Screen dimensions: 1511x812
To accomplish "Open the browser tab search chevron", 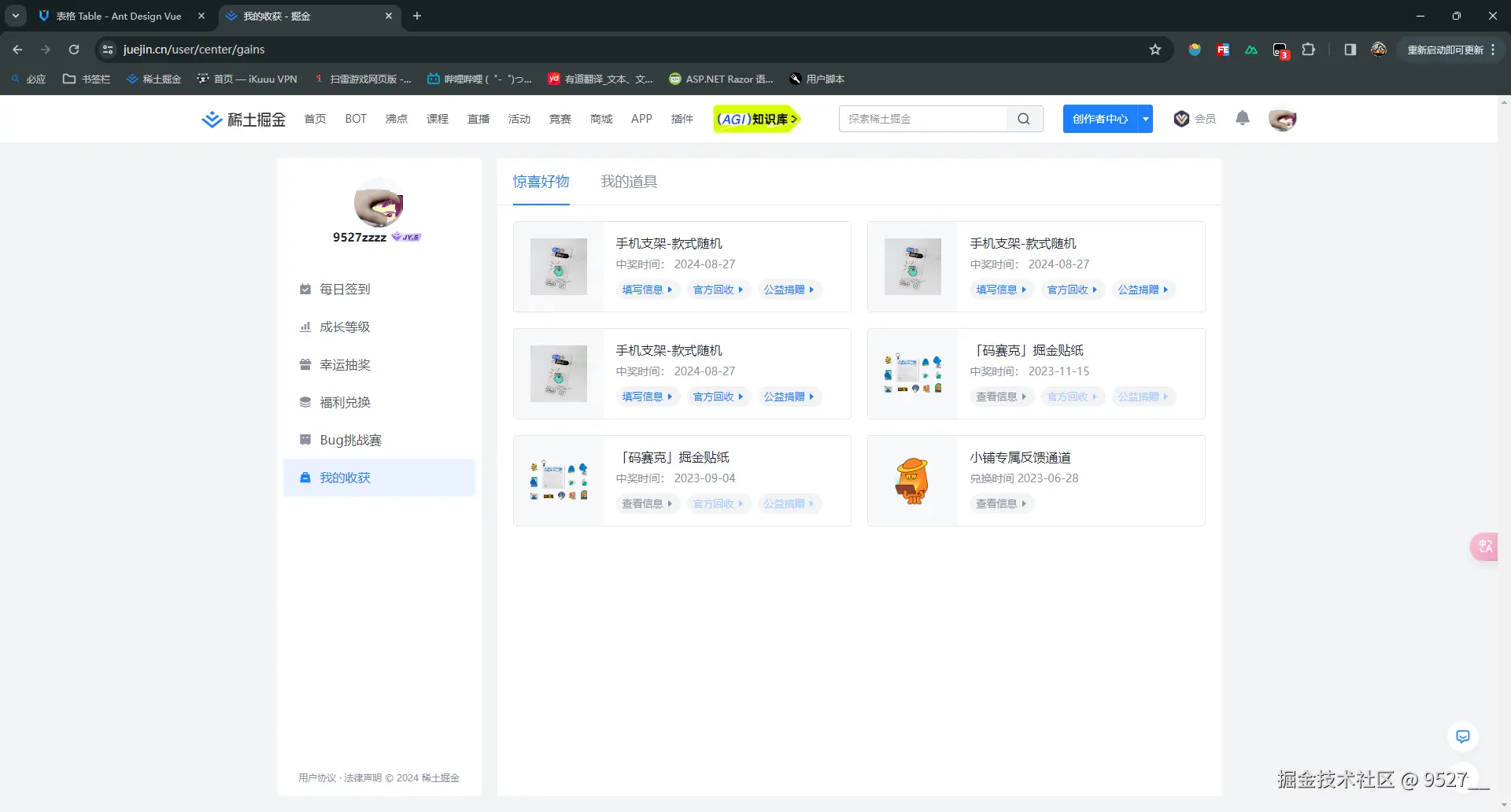I will (x=15, y=16).
